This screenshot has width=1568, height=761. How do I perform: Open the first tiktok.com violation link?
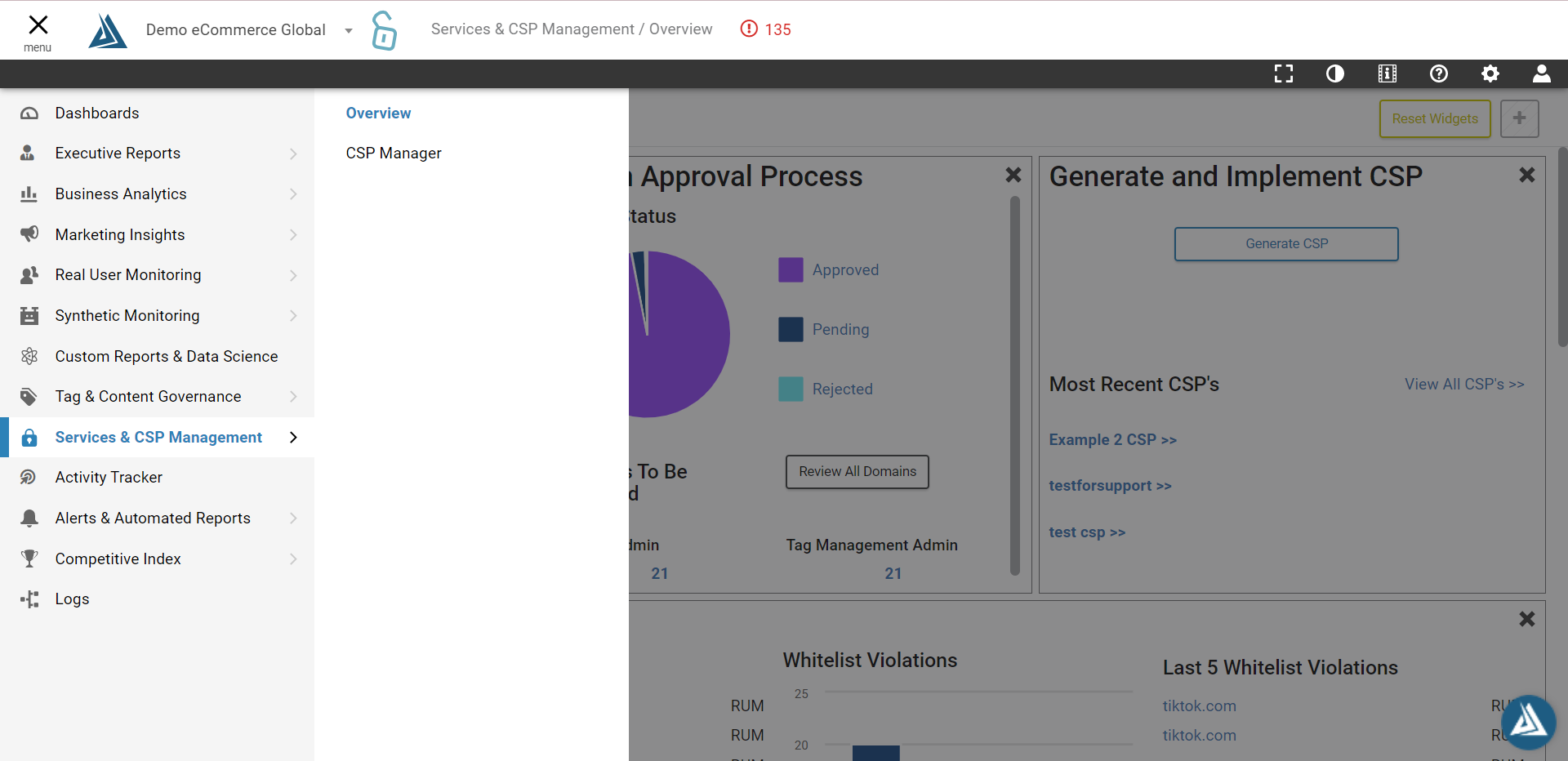[x=1199, y=705]
